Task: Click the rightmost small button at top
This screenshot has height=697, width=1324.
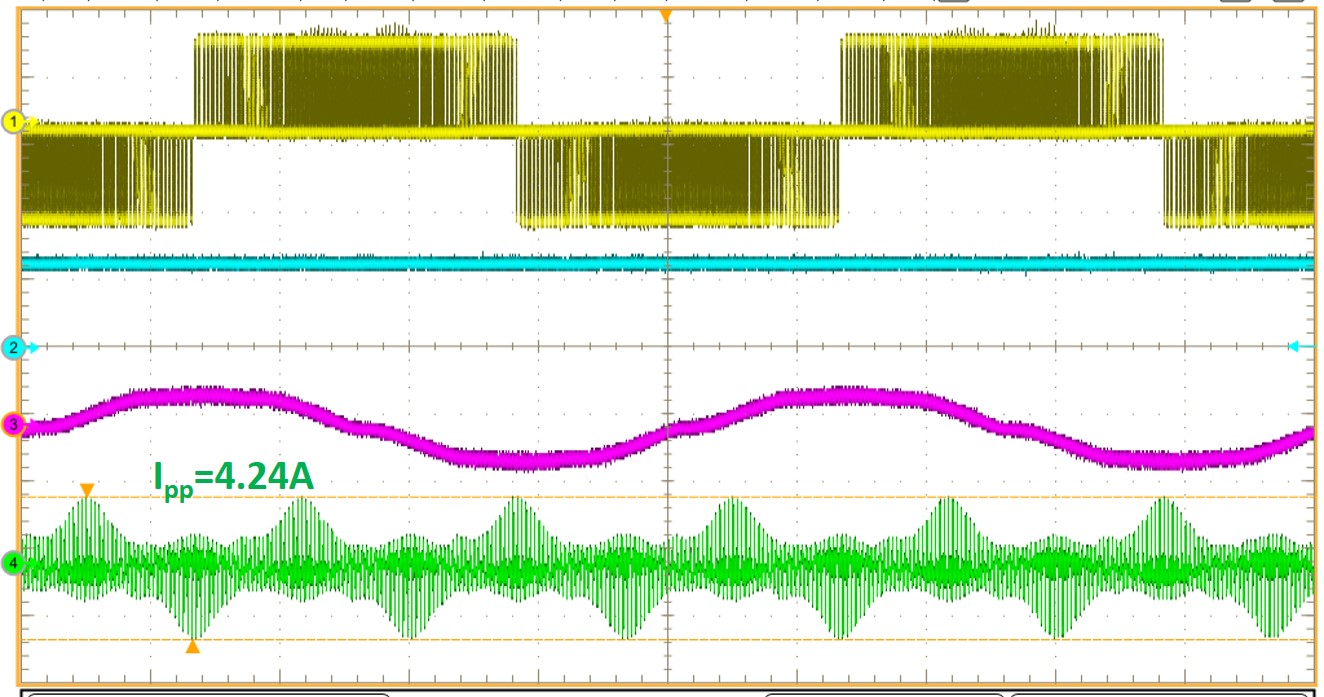Action: pos(1288,2)
